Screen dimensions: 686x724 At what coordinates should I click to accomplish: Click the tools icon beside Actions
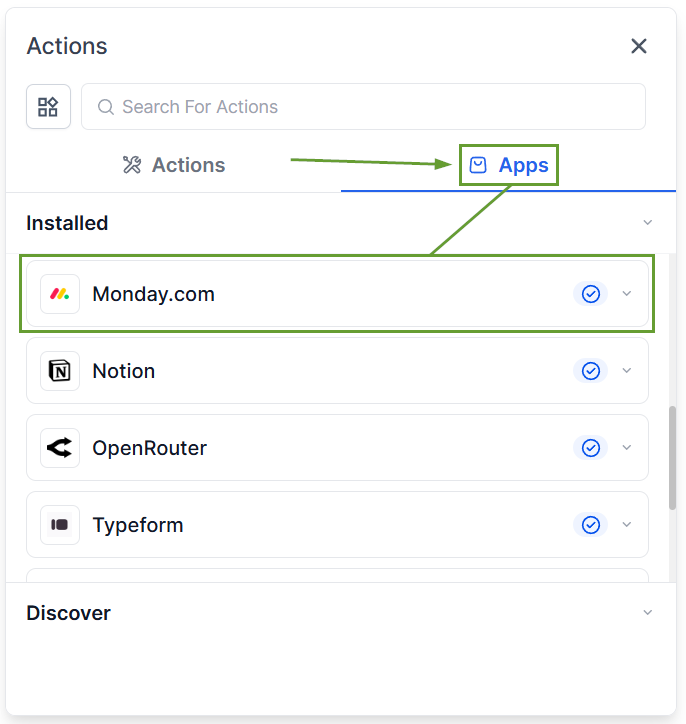click(x=132, y=165)
